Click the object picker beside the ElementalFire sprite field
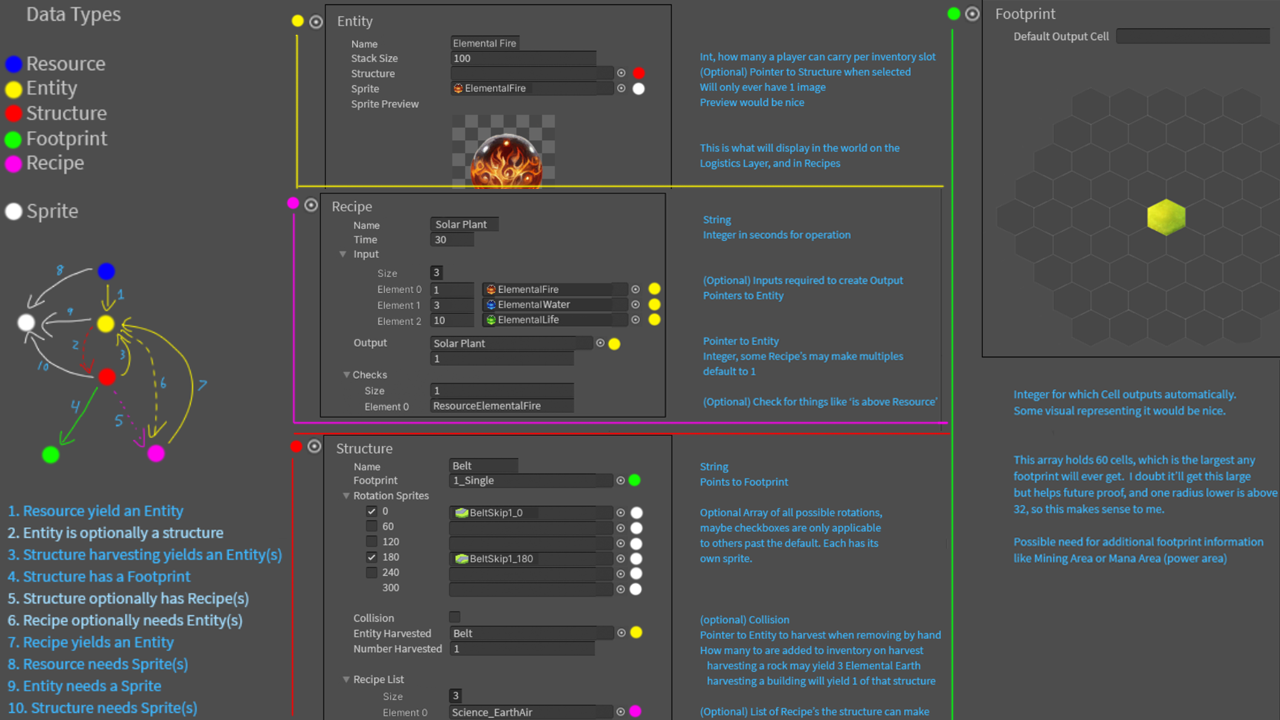This screenshot has width=1280, height=720. 621,88
